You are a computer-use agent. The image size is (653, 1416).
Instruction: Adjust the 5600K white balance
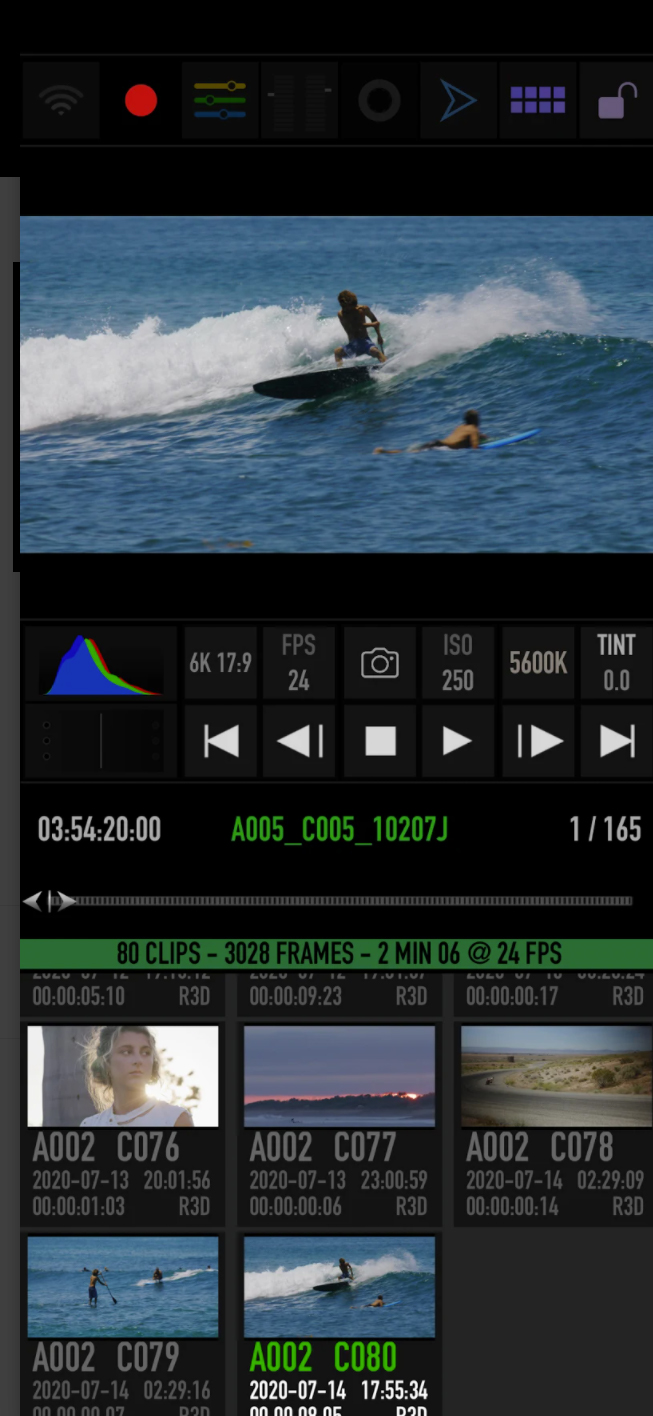[538, 663]
